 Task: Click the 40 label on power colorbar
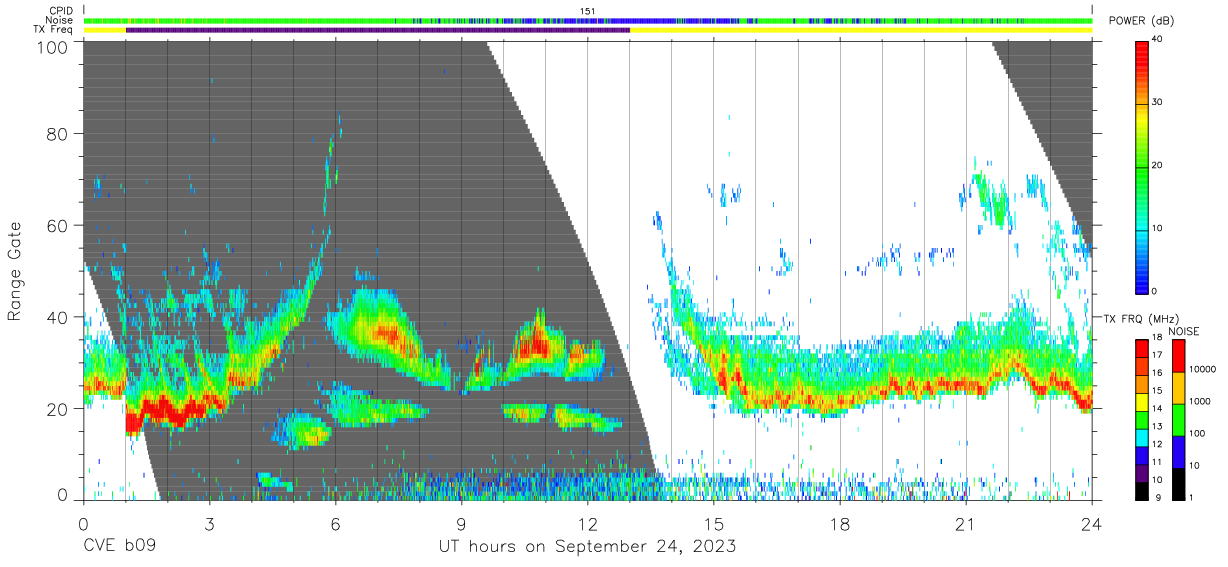1158,39
